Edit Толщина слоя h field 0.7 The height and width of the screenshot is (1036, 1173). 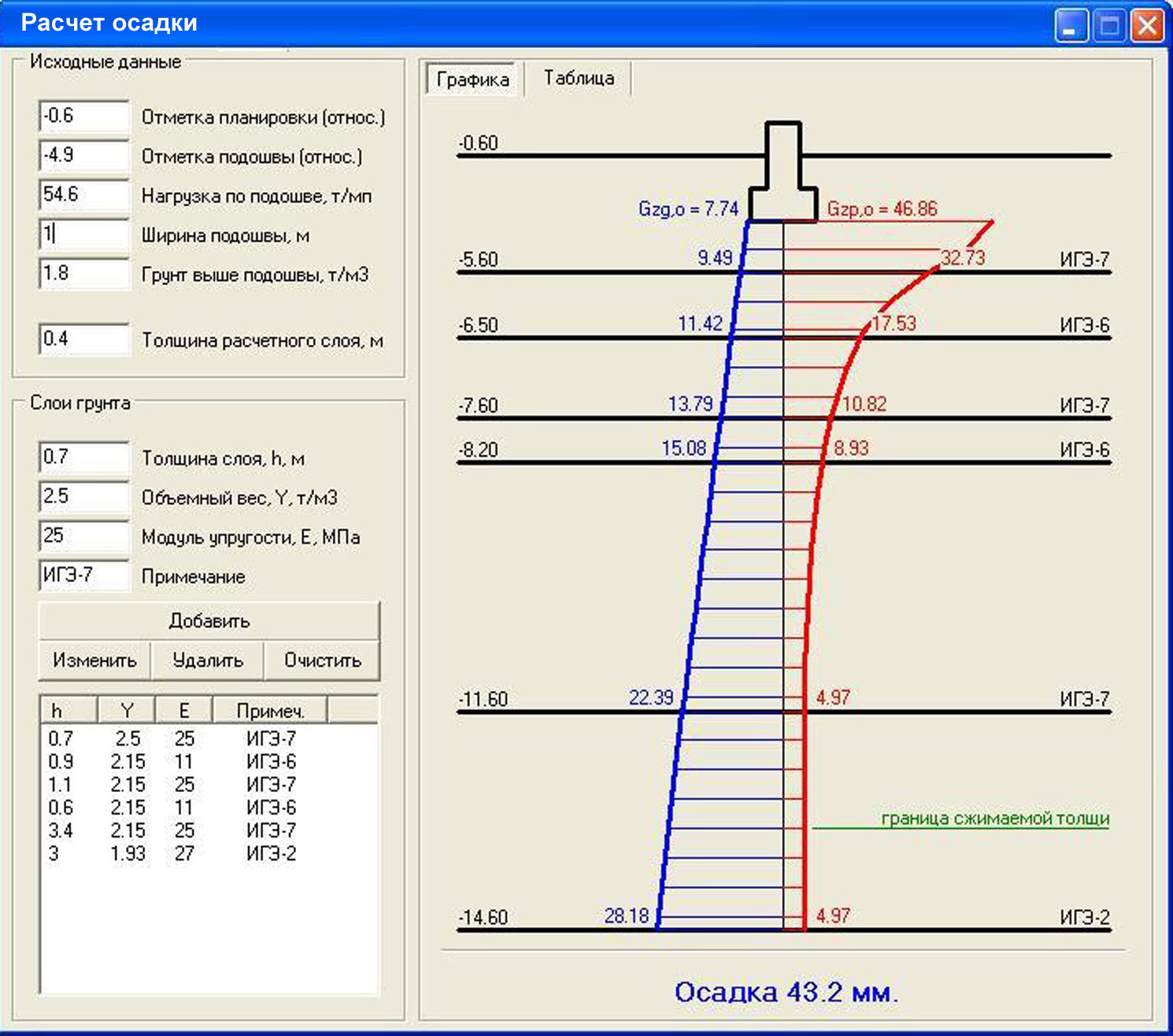(x=83, y=457)
